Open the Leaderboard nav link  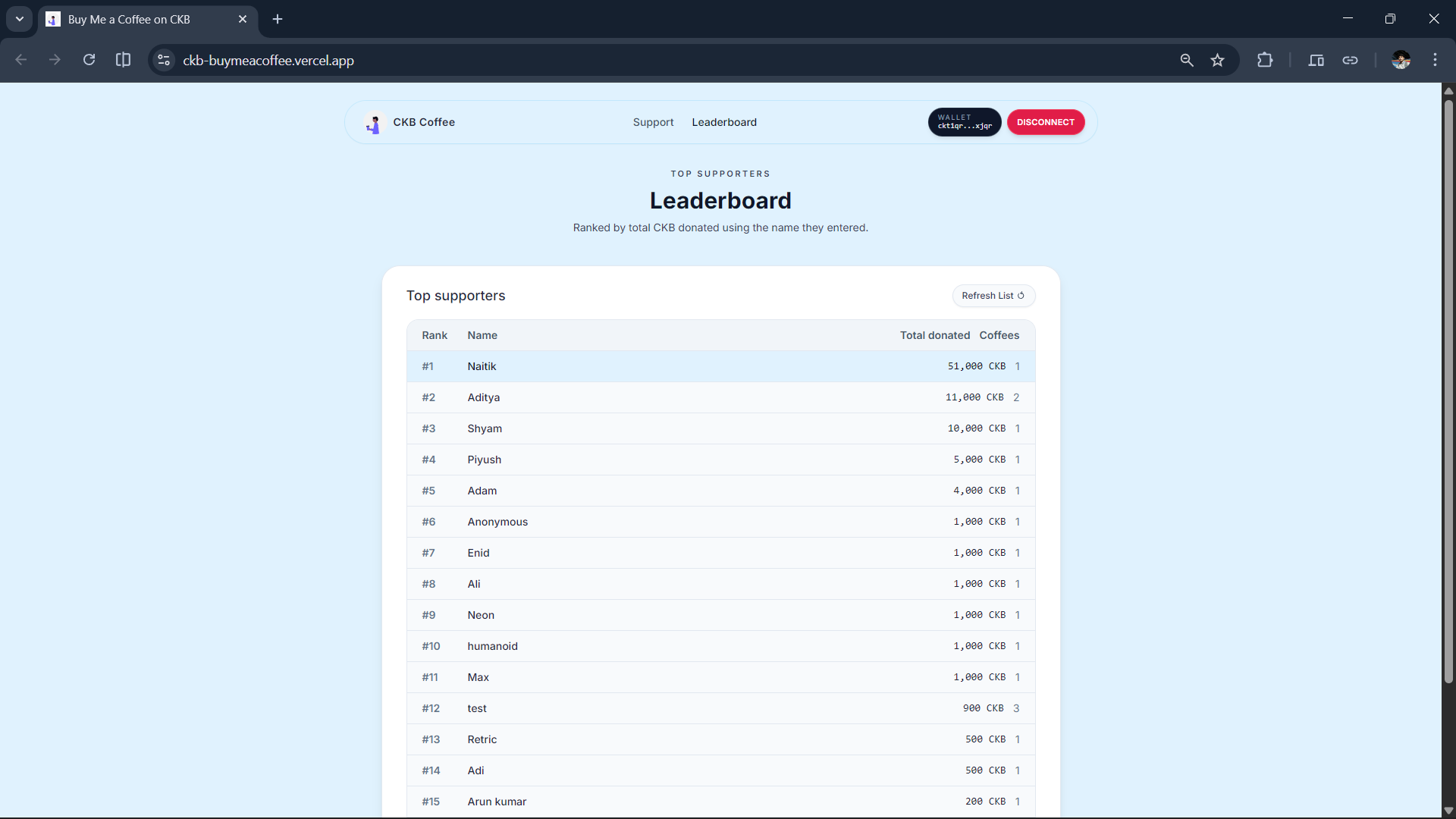point(723,122)
